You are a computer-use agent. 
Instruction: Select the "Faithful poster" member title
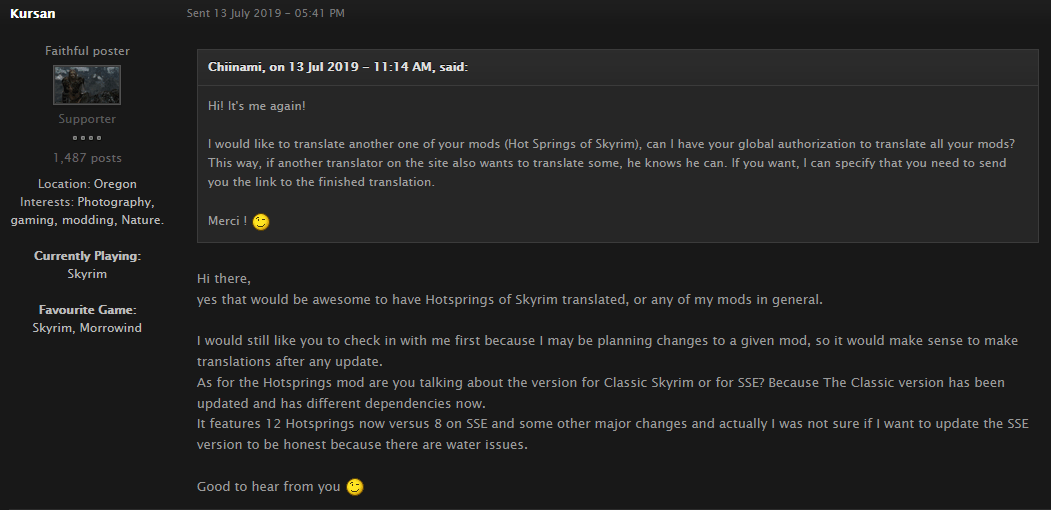point(87,51)
